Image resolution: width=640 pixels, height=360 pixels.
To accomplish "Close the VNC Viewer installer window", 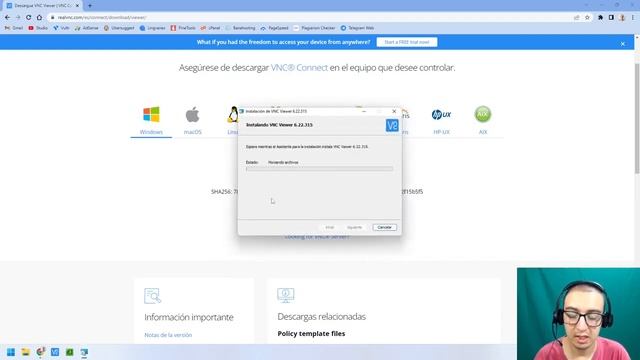I will pos(394,111).
